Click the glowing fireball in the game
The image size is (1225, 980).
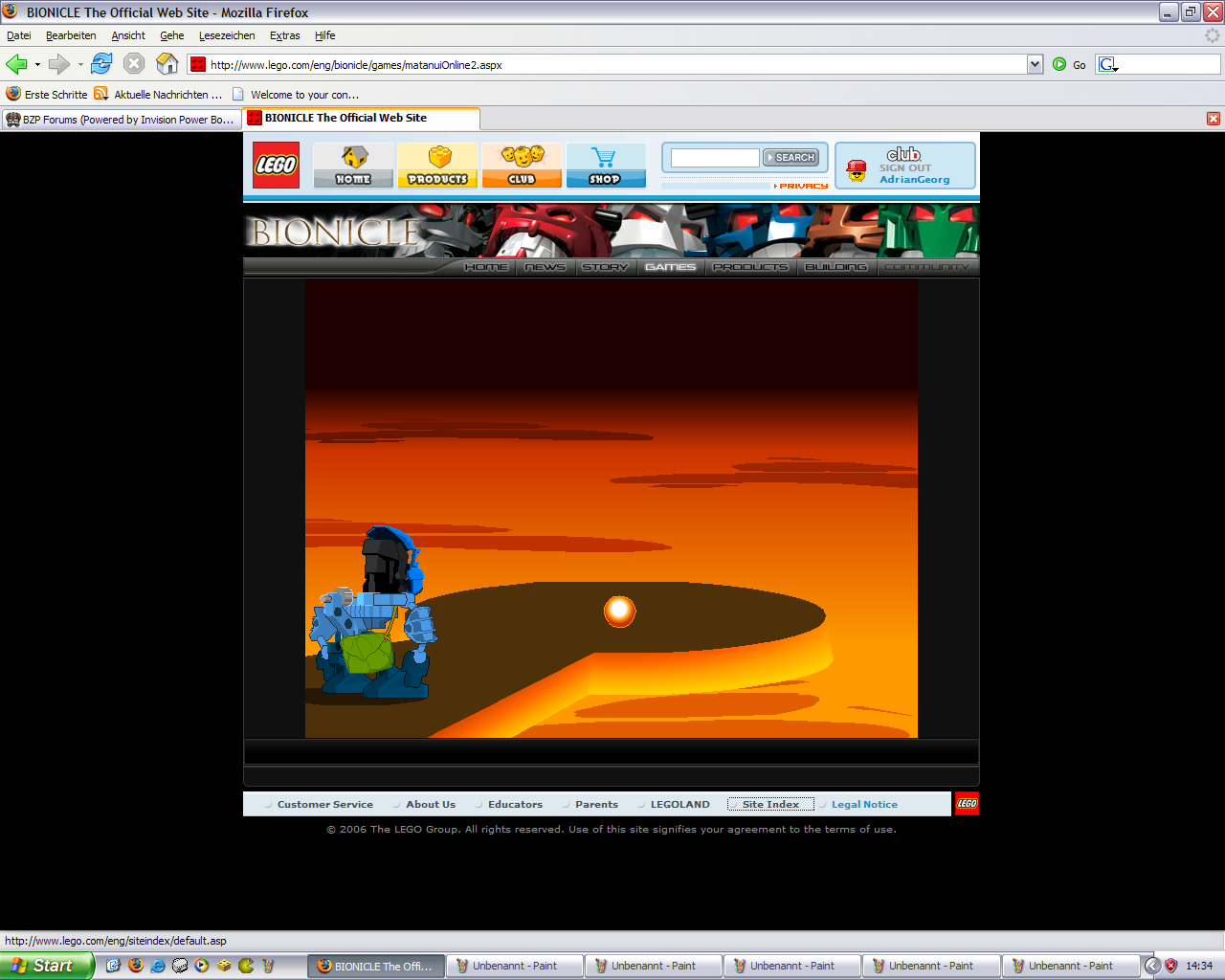coord(620,611)
